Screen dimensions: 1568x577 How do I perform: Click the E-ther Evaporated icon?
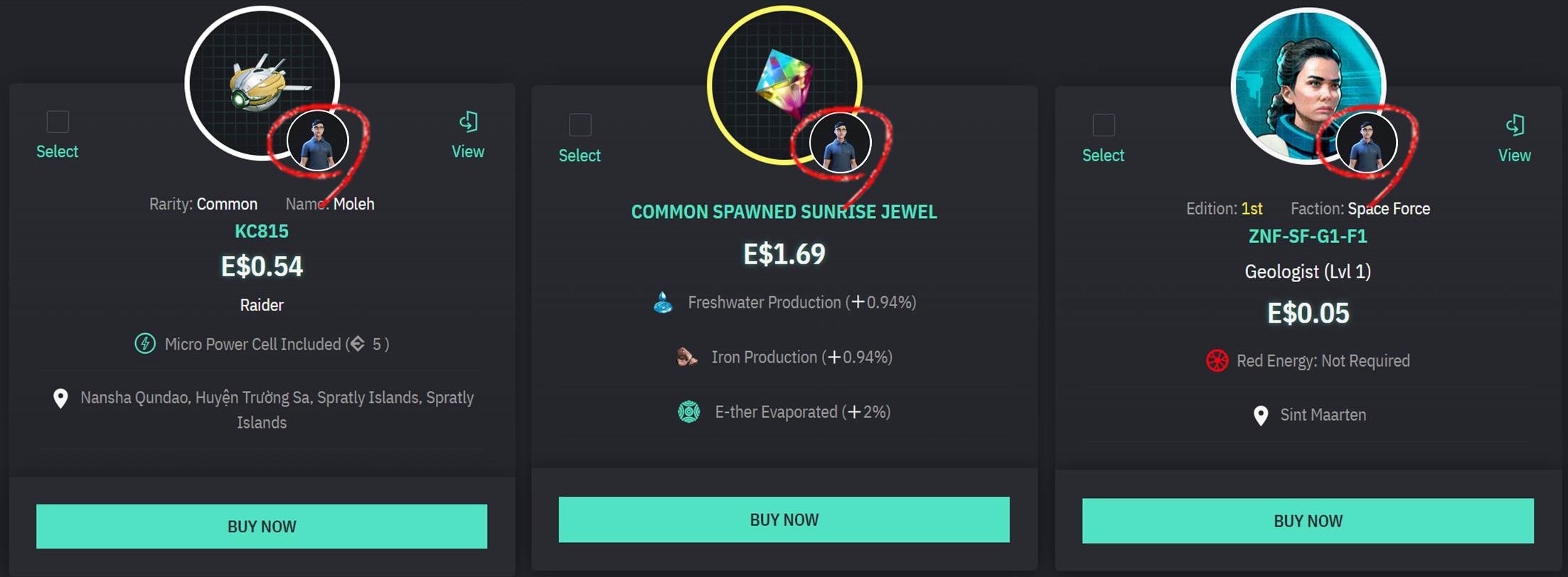pyautogui.click(x=688, y=412)
